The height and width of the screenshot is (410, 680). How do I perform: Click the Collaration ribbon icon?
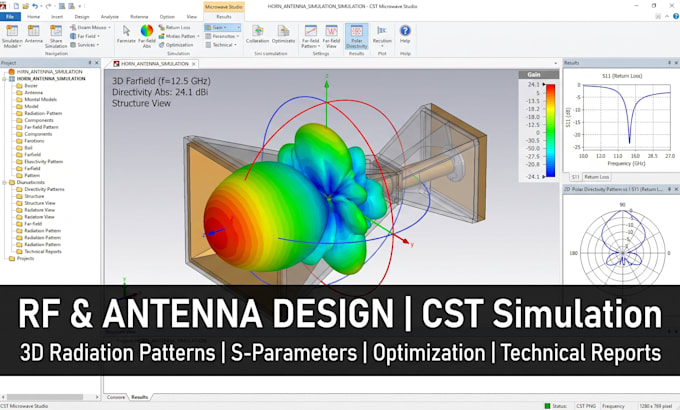coord(258,34)
